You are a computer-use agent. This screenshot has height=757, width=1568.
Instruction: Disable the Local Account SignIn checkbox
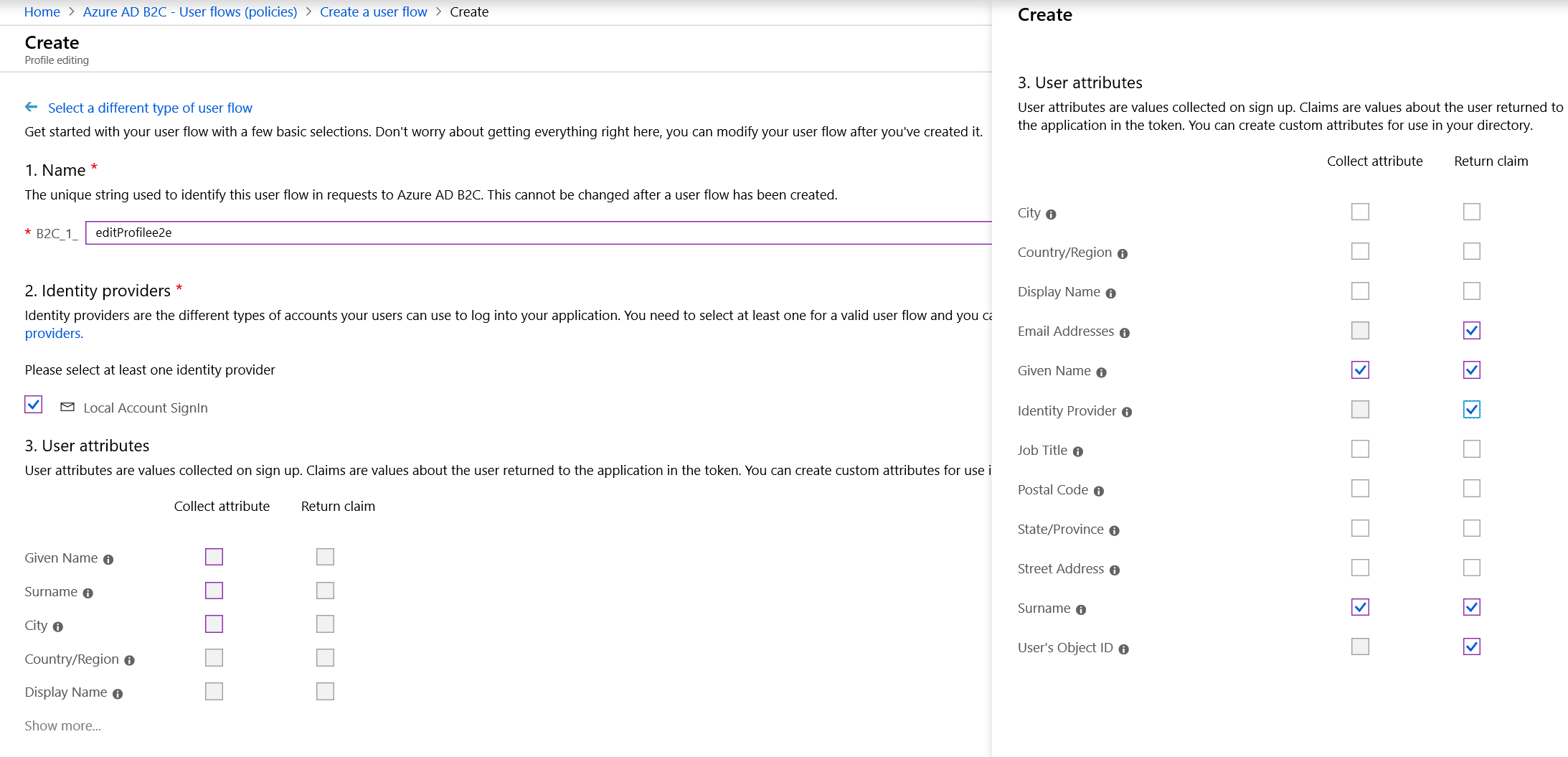33,404
